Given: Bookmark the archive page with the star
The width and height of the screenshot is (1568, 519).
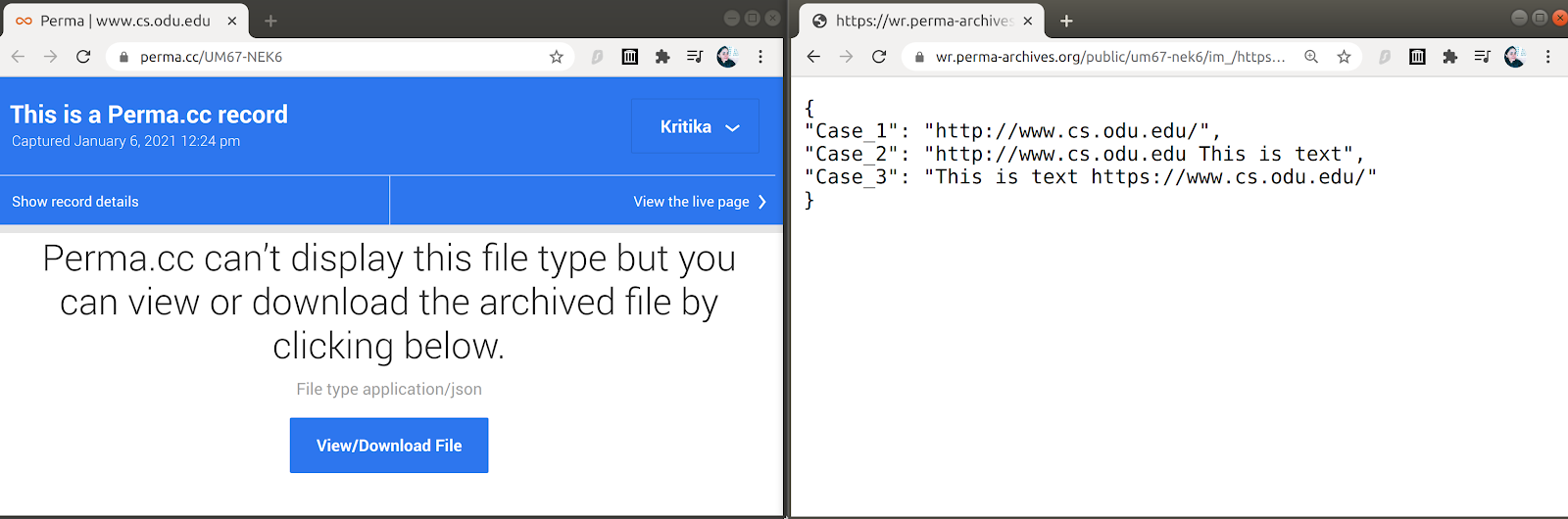Looking at the screenshot, I should click(x=1344, y=57).
